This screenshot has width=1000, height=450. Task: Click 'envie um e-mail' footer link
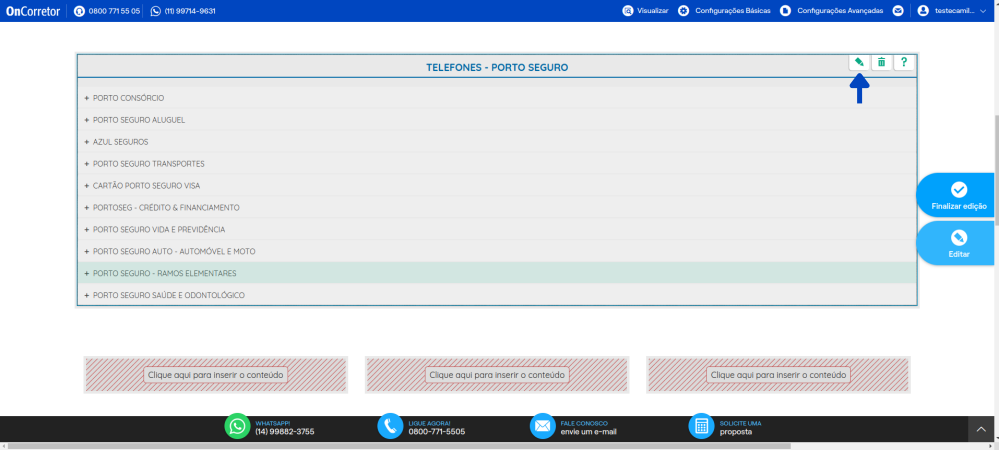pos(589,432)
